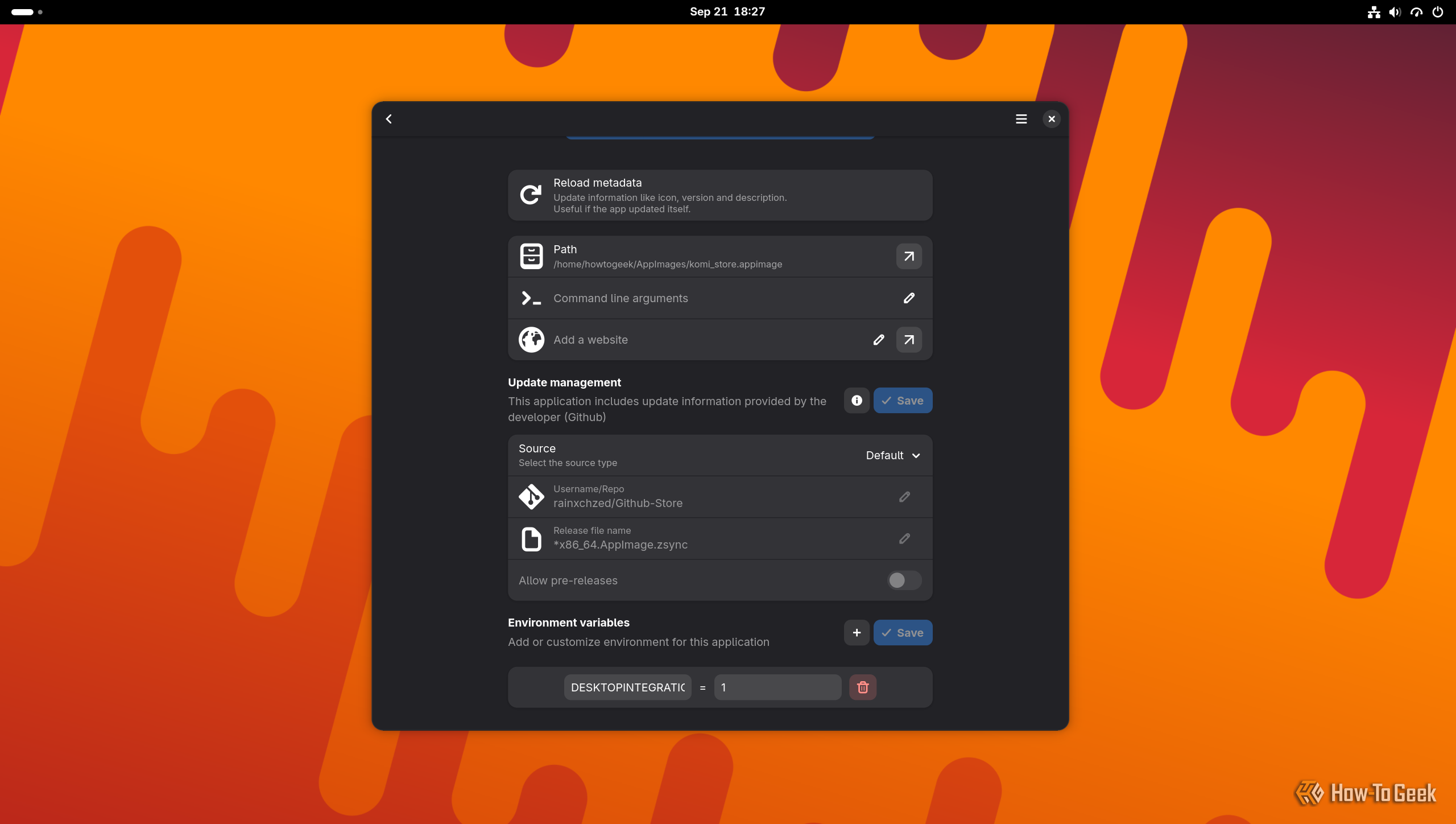Open the AppImage path in file manager

[909, 256]
